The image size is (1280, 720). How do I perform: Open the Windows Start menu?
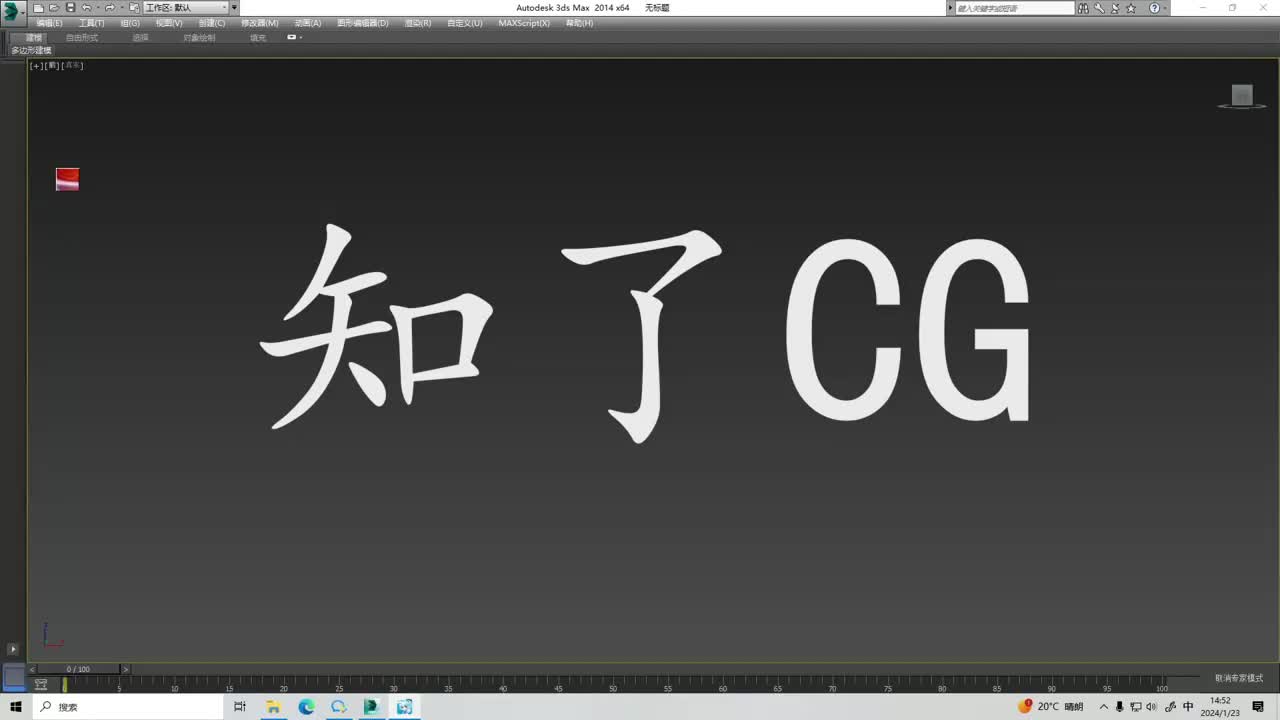(x=16, y=707)
